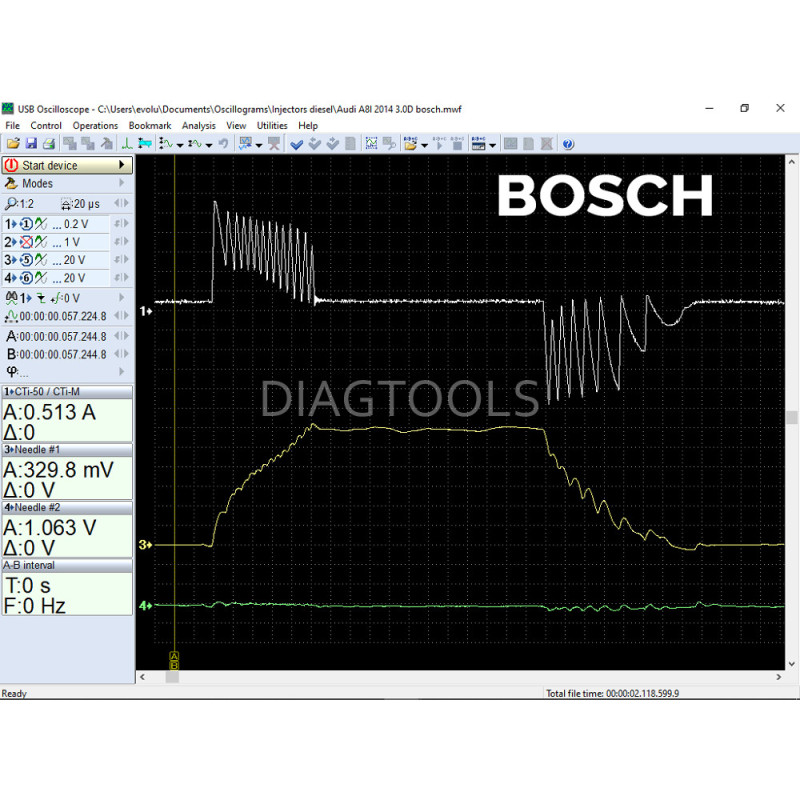Open dropdown next to first waveform scale icon
Screen dimensions: 800x800
tap(180, 145)
